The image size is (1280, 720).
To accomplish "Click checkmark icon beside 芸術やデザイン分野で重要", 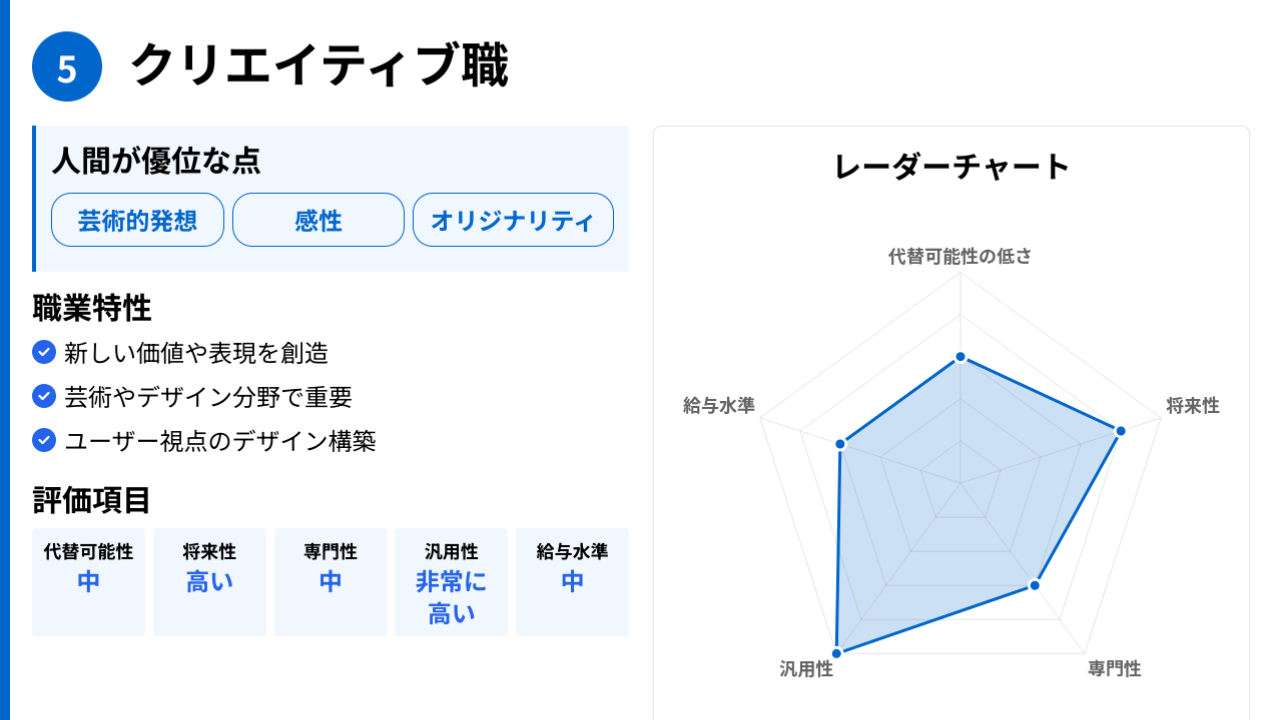I will (43, 396).
